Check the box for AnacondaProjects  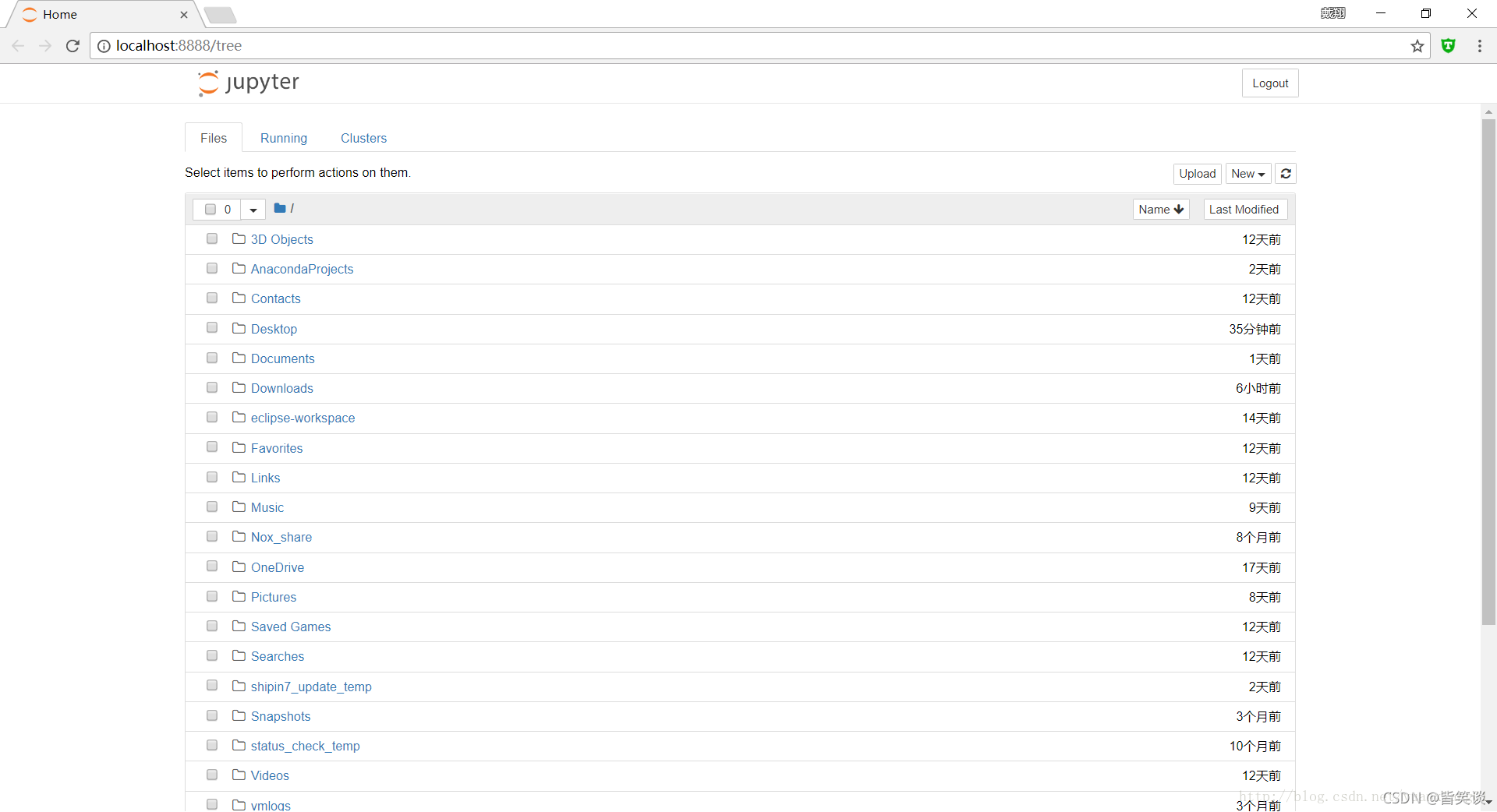coord(212,268)
